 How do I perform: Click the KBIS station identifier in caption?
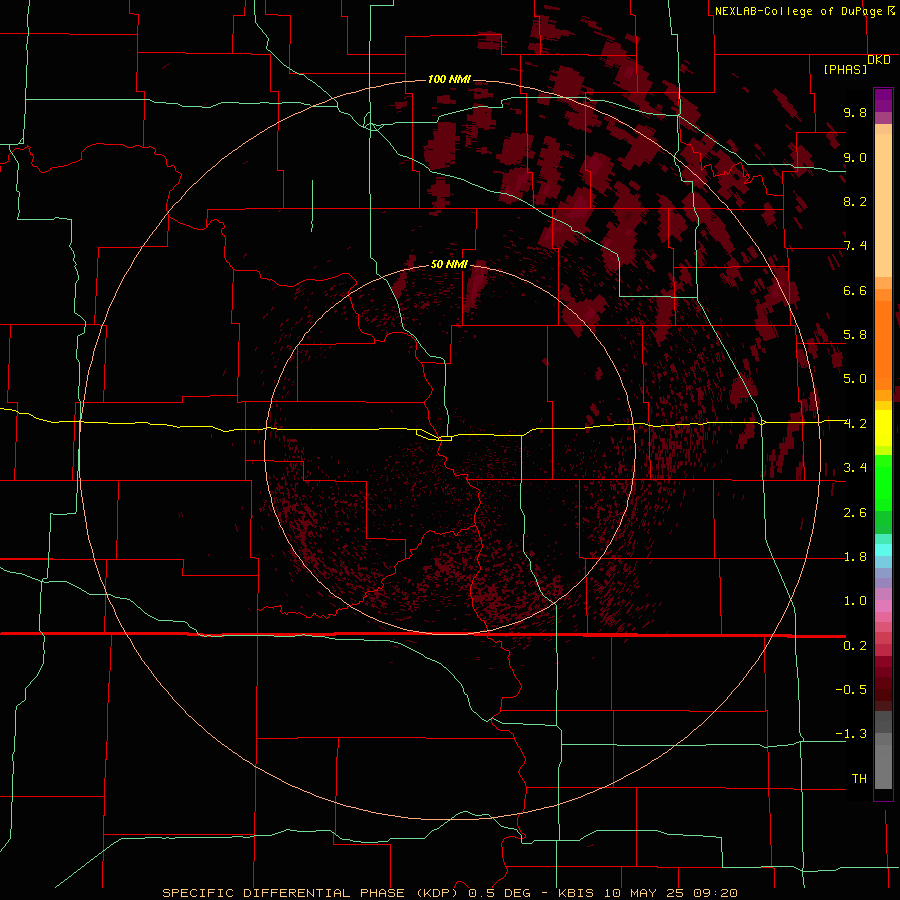578,893
